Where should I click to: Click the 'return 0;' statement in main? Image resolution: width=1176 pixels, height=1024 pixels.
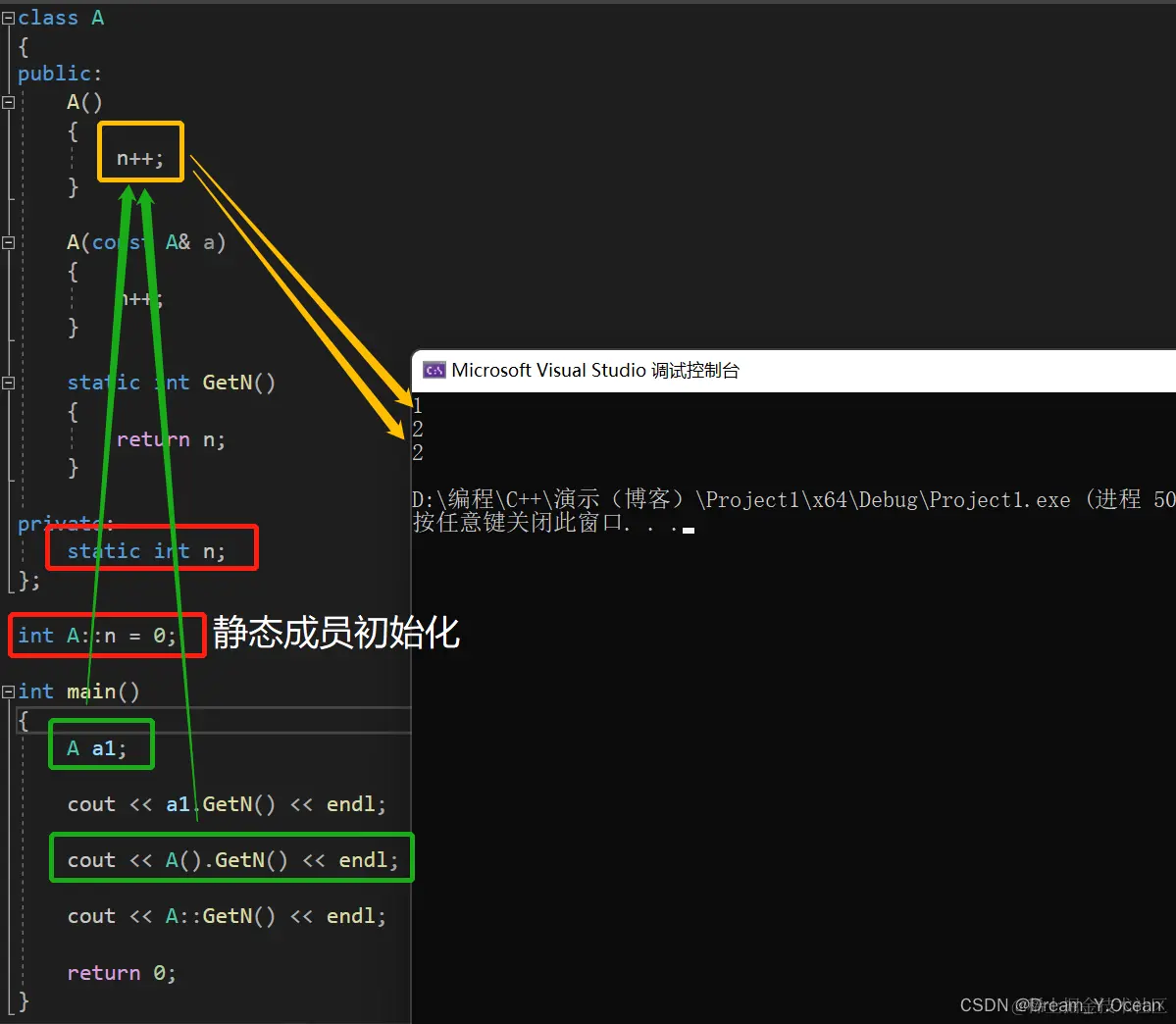coord(122,973)
